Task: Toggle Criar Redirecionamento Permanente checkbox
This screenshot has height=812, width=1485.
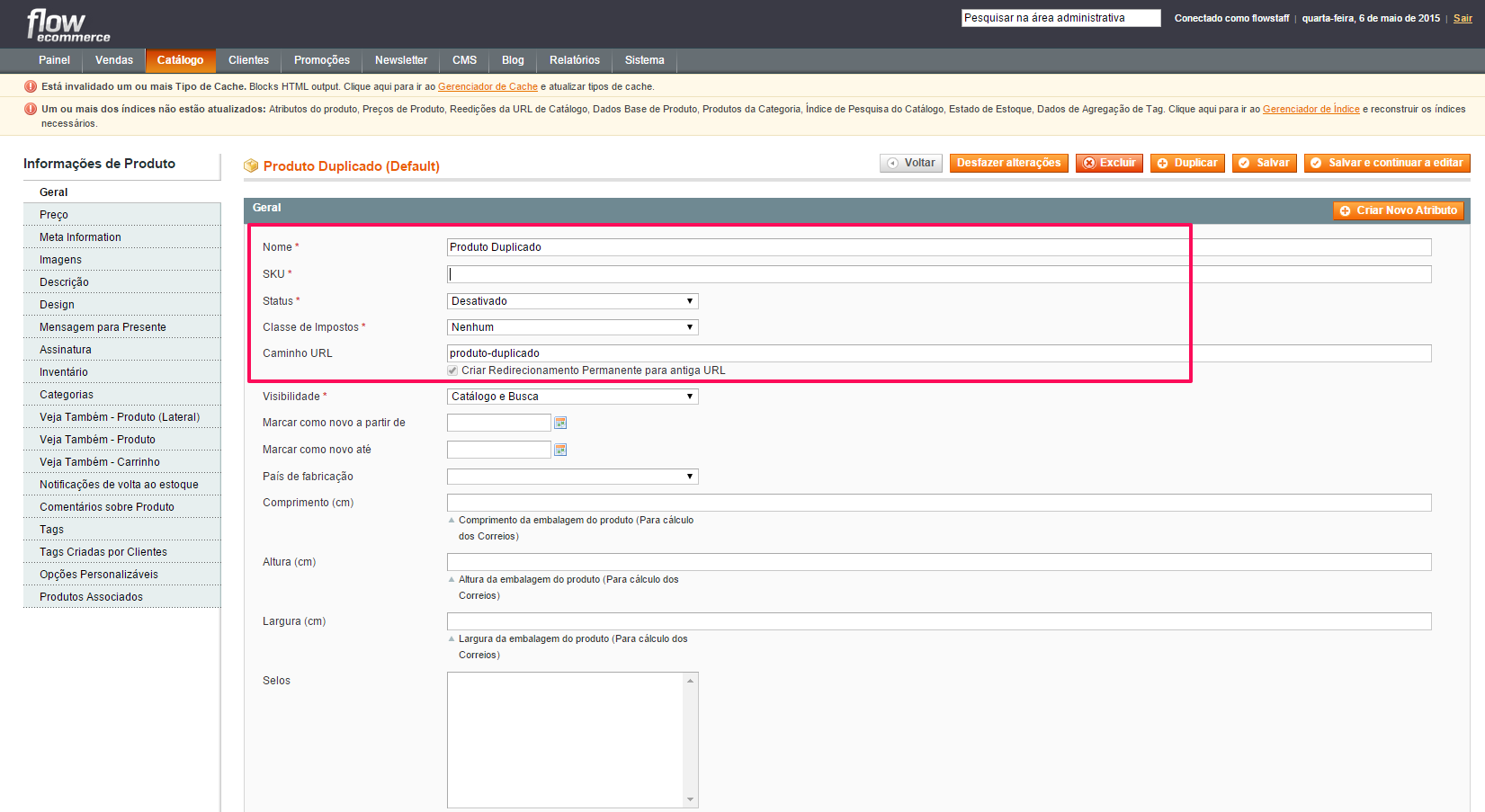Action: tap(452, 370)
